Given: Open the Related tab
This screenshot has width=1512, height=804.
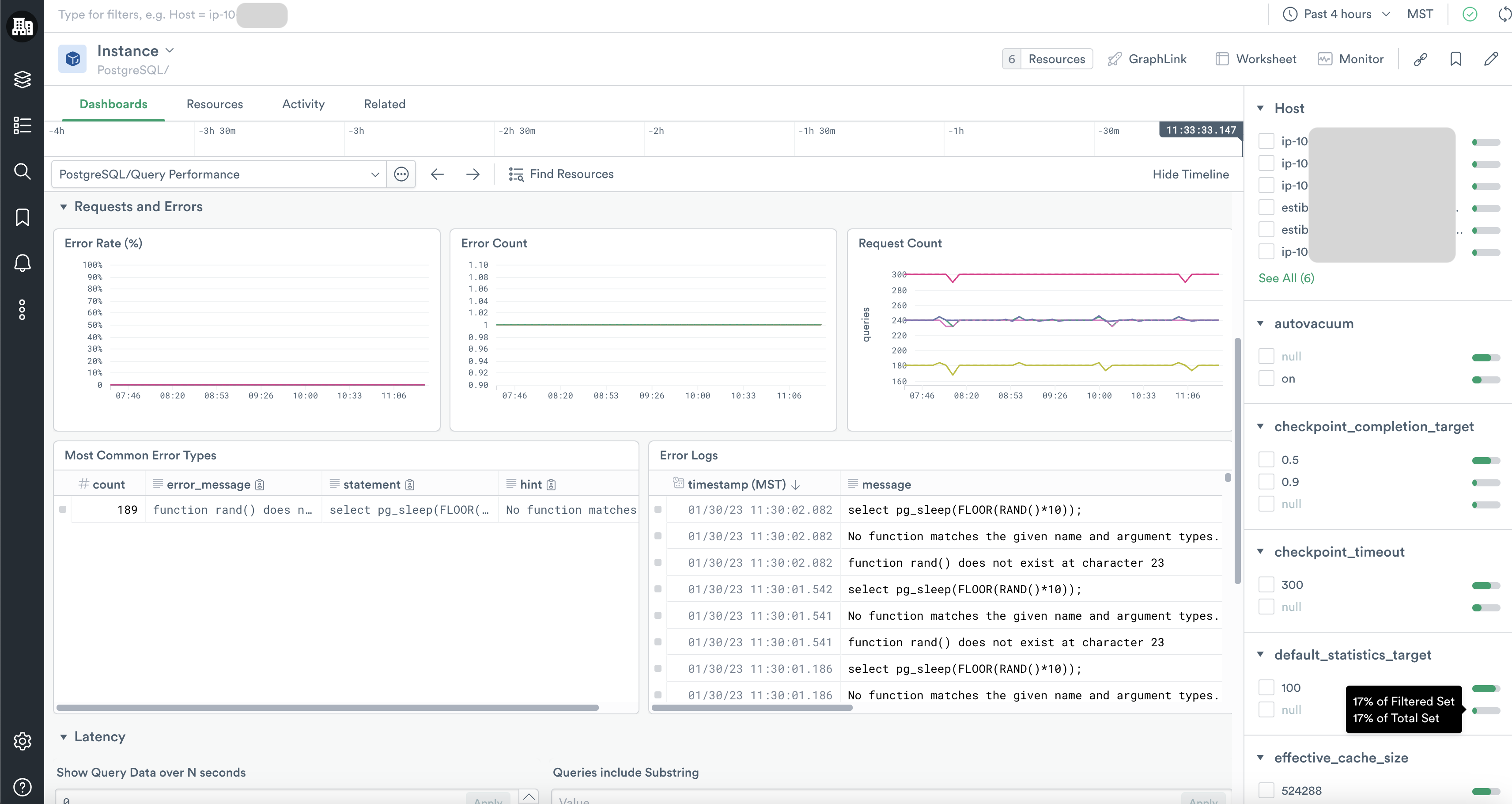Looking at the screenshot, I should click(385, 104).
